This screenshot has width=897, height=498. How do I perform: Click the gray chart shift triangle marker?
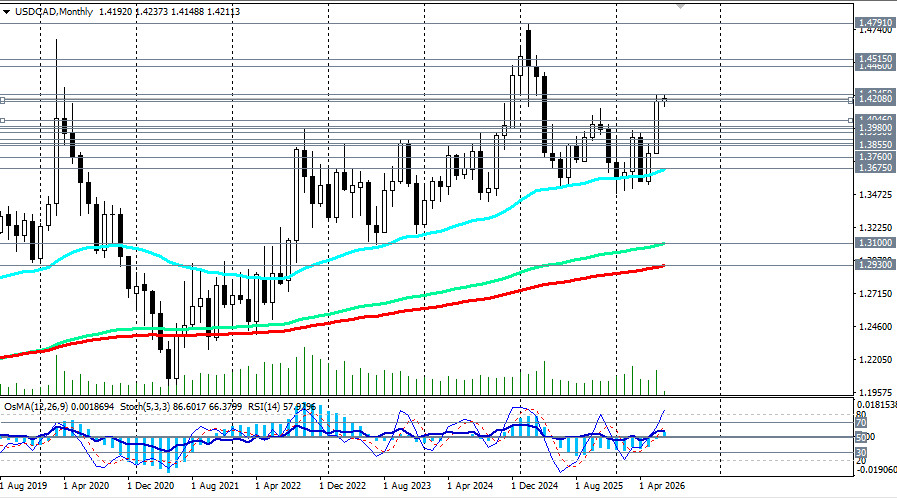(680, 6)
